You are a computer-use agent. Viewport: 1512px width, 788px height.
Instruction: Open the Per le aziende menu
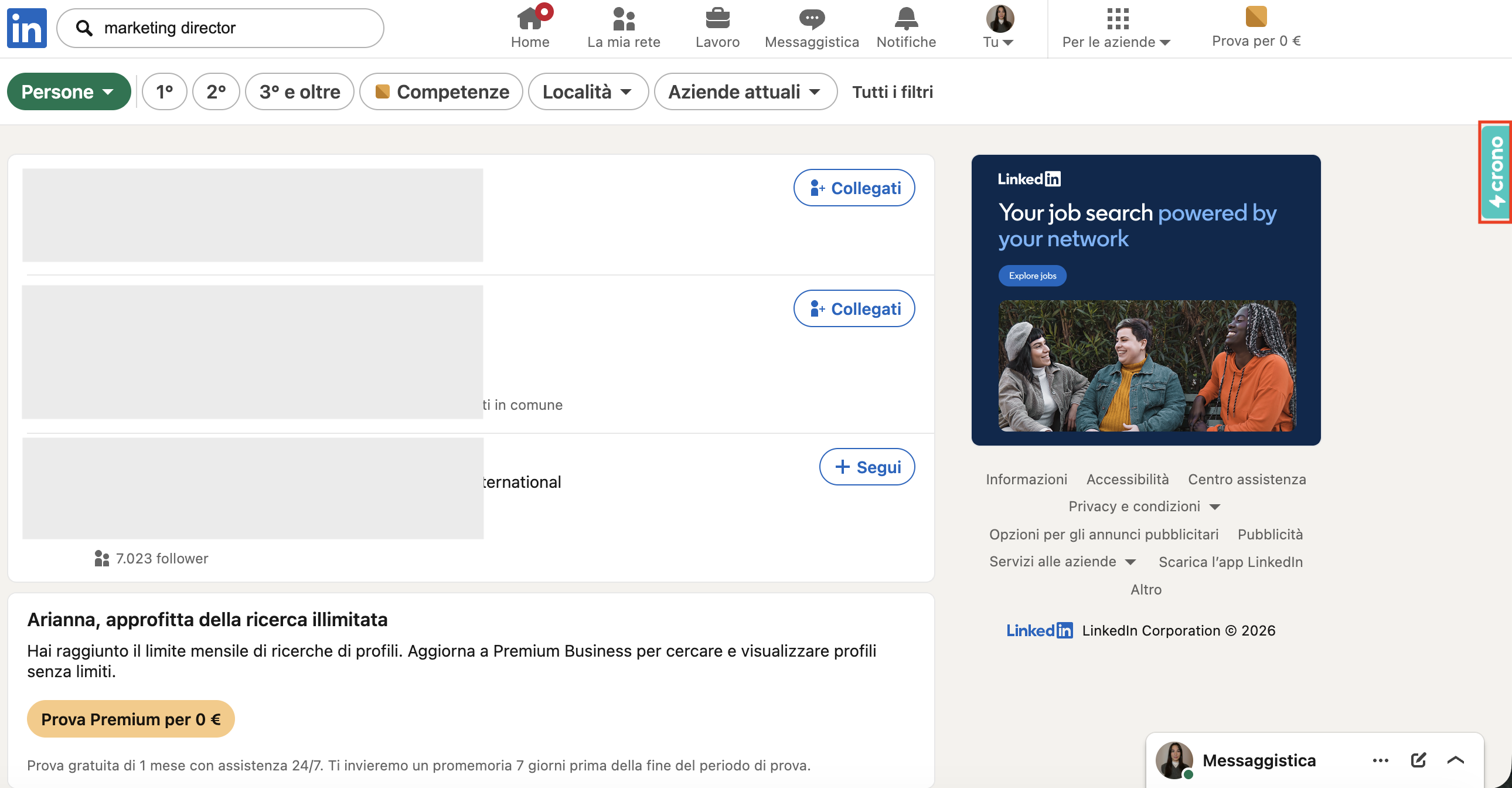(x=1116, y=28)
